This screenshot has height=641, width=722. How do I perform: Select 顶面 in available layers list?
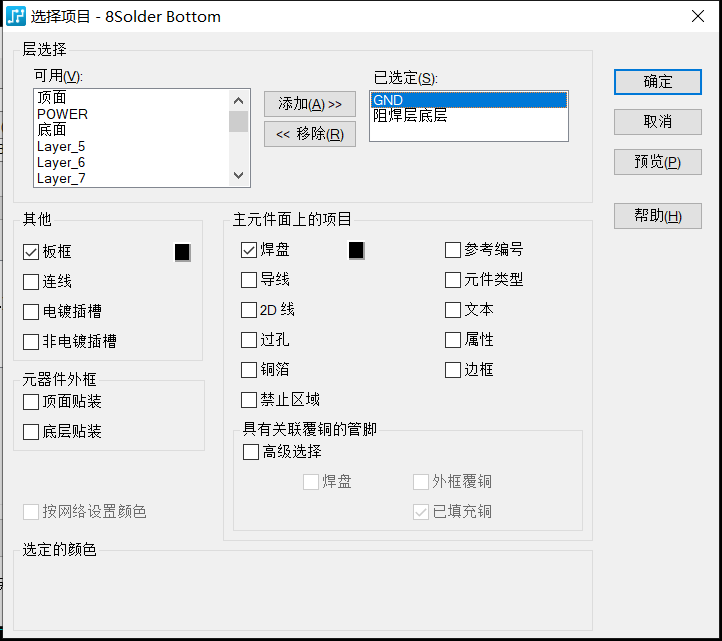tap(132, 98)
